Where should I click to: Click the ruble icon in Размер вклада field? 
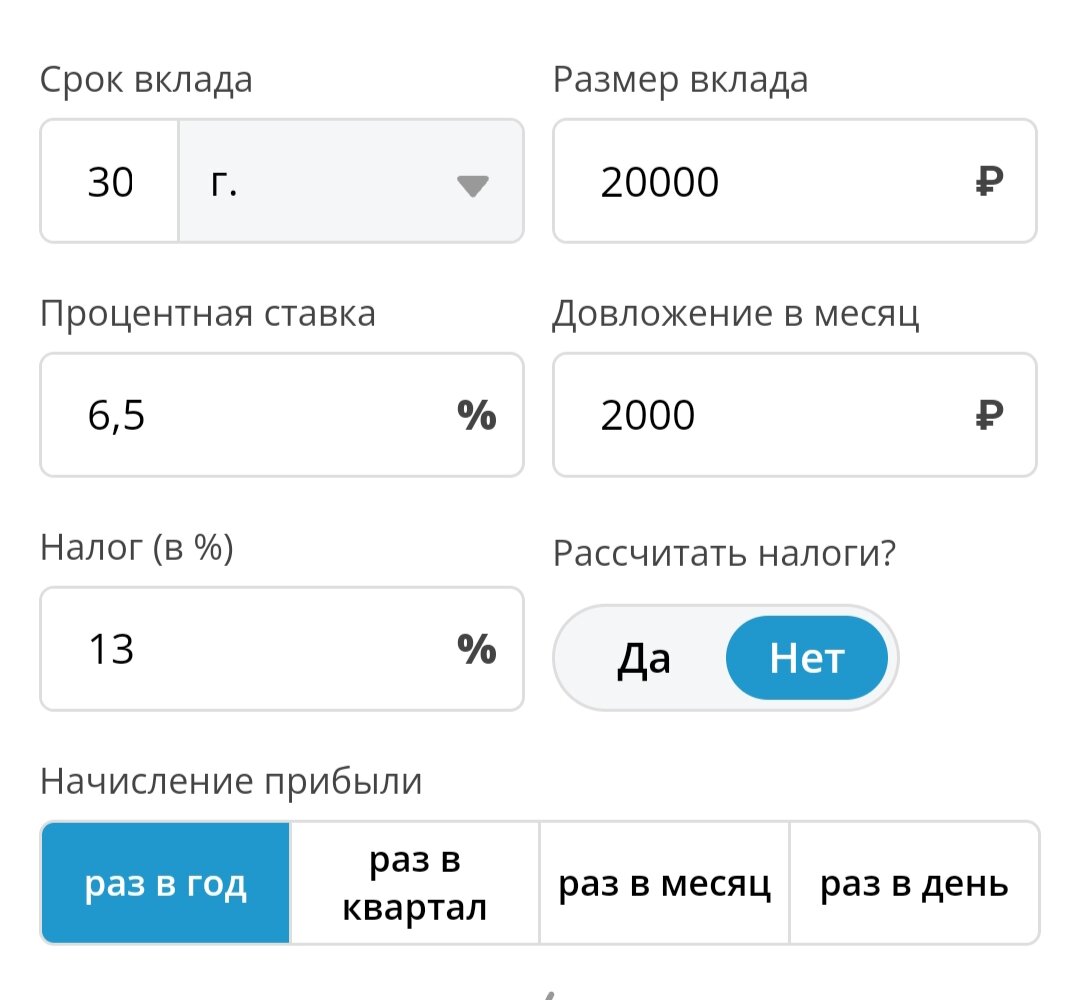coord(986,181)
